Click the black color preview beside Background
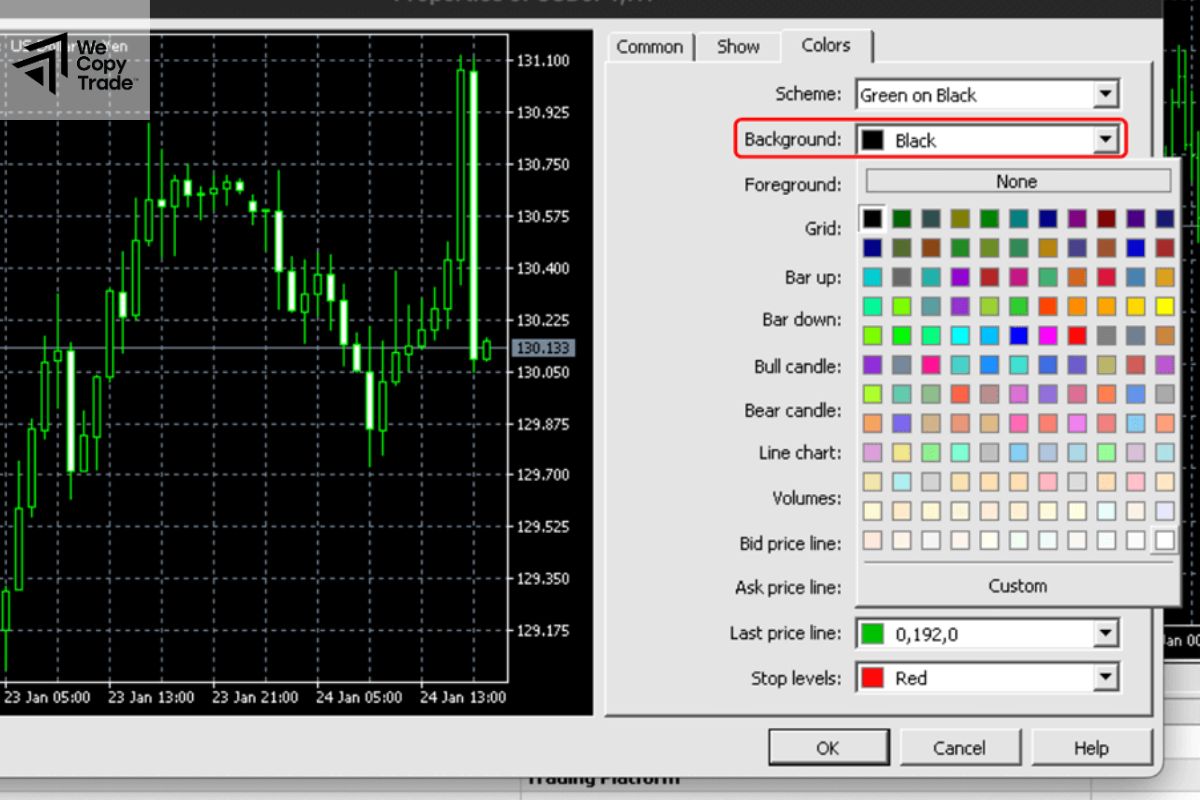 click(x=874, y=139)
